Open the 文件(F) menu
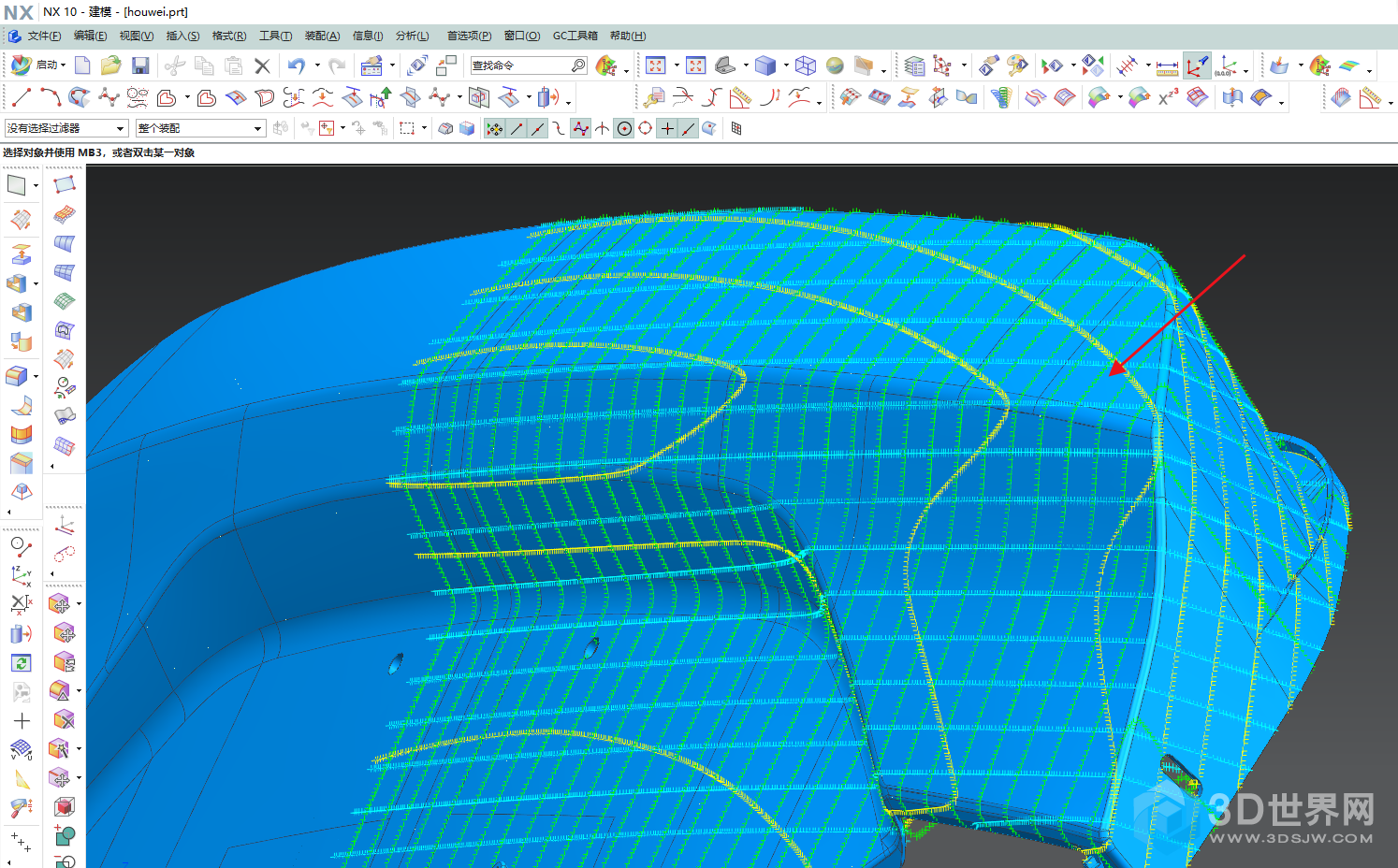This screenshot has width=1398, height=868. [44, 36]
